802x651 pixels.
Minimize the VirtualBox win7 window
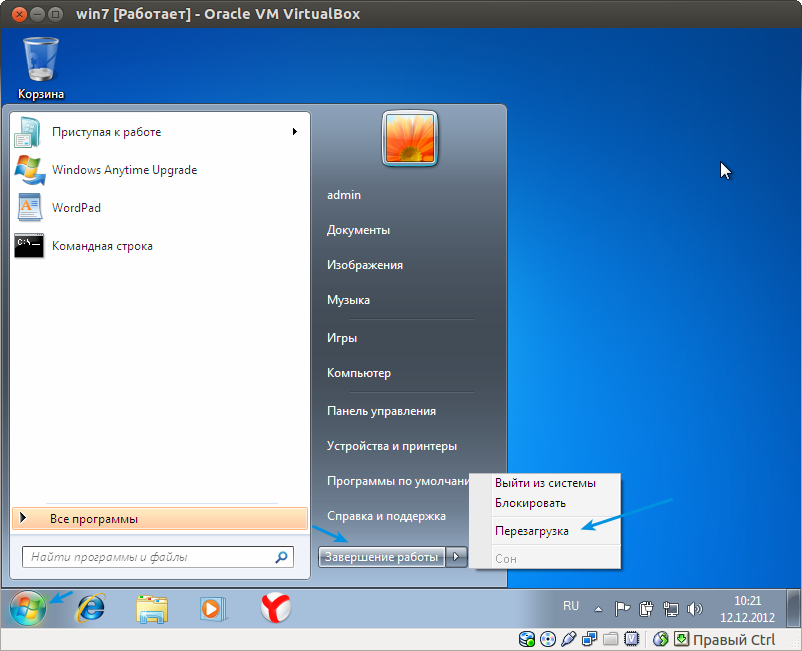pos(37,14)
